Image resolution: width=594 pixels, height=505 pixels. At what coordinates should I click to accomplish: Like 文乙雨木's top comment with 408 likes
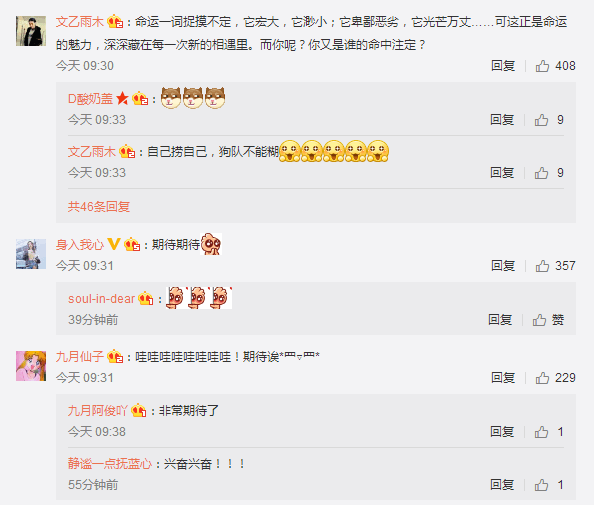pyautogui.click(x=555, y=66)
